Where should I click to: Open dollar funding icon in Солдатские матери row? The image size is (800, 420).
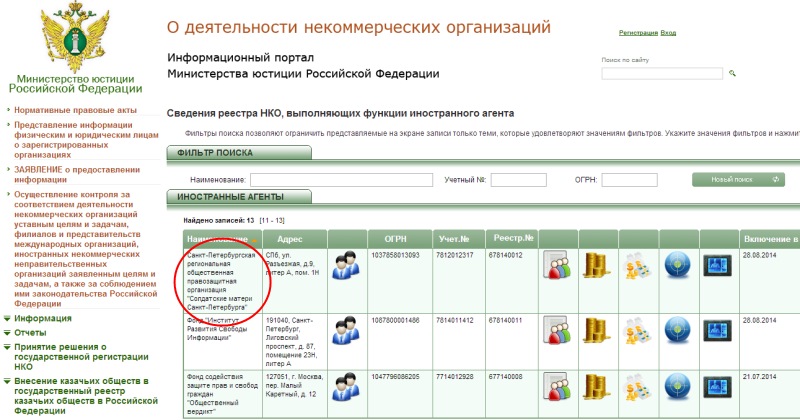coord(637,266)
